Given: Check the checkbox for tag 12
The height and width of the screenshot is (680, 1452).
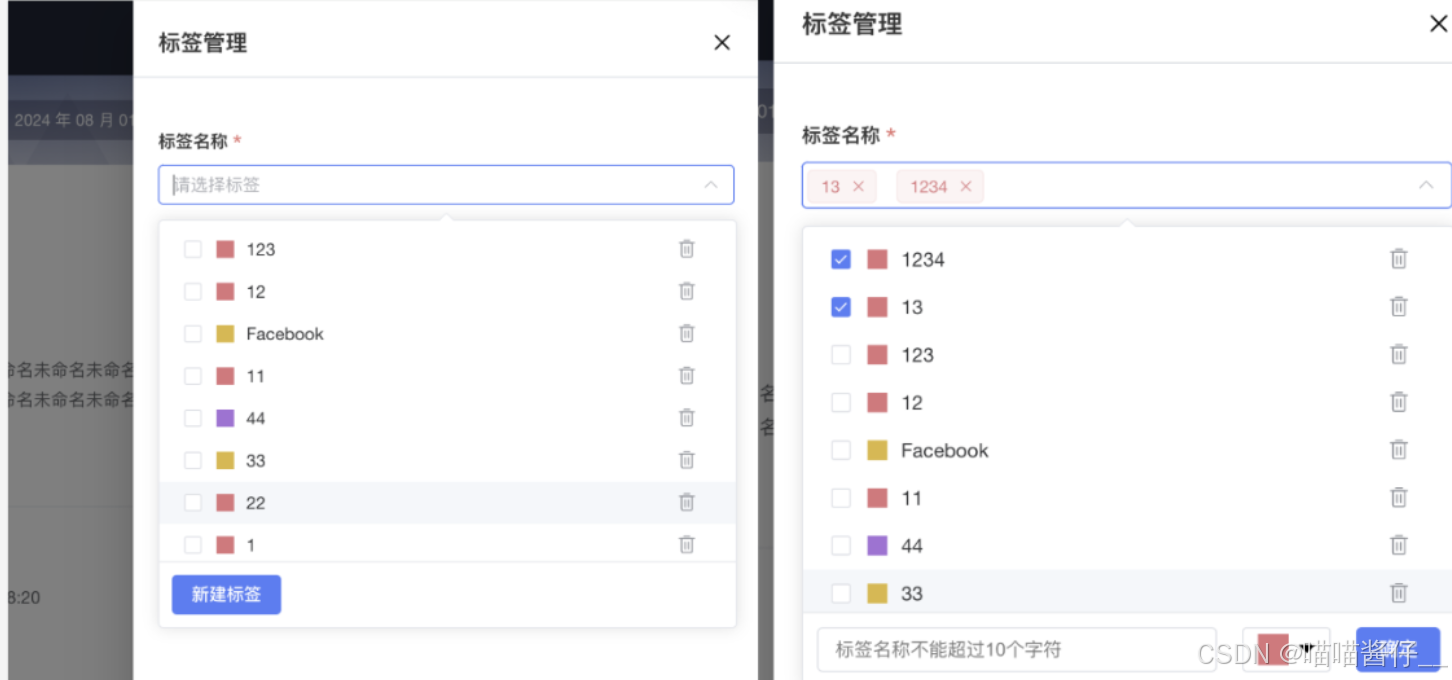Looking at the screenshot, I should click(192, 291).
